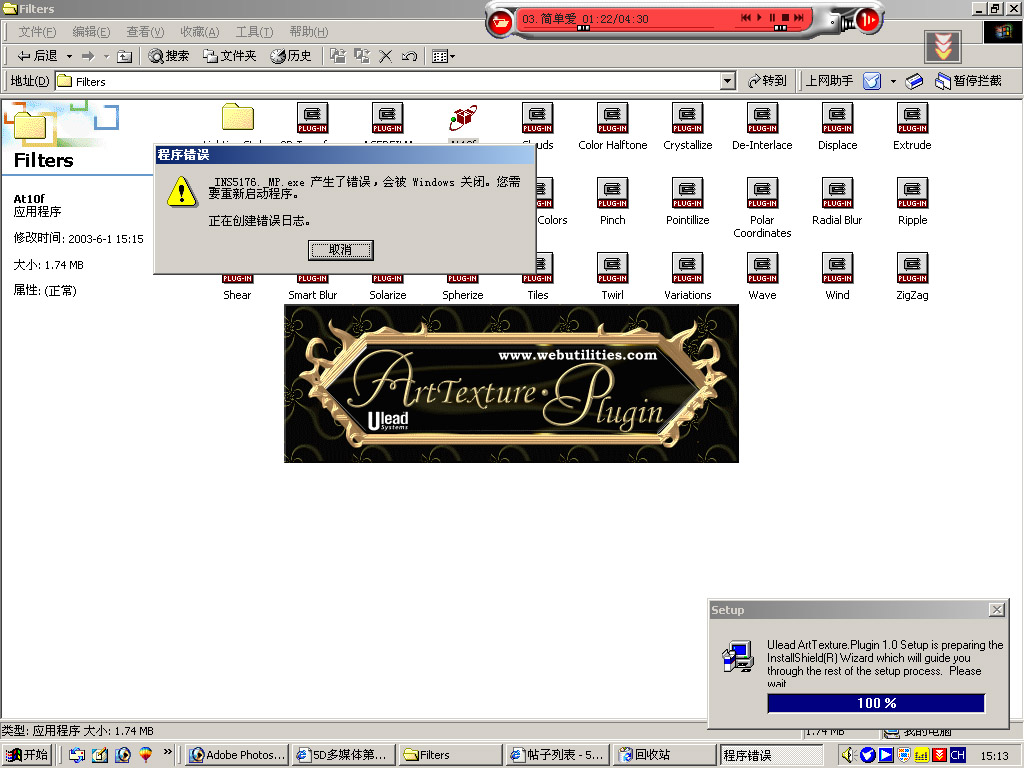
Task: Click the 转到 go button
Action: pyautogui.click(x=767, y=81)
